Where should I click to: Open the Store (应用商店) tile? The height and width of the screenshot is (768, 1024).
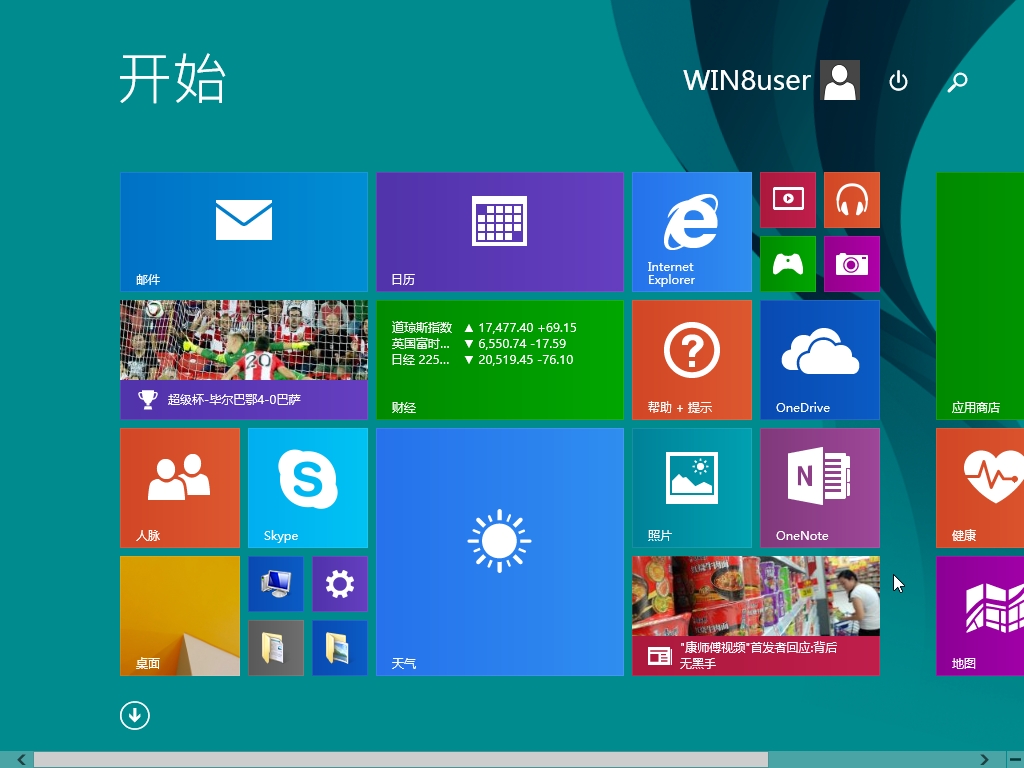(x=980, y=296)
